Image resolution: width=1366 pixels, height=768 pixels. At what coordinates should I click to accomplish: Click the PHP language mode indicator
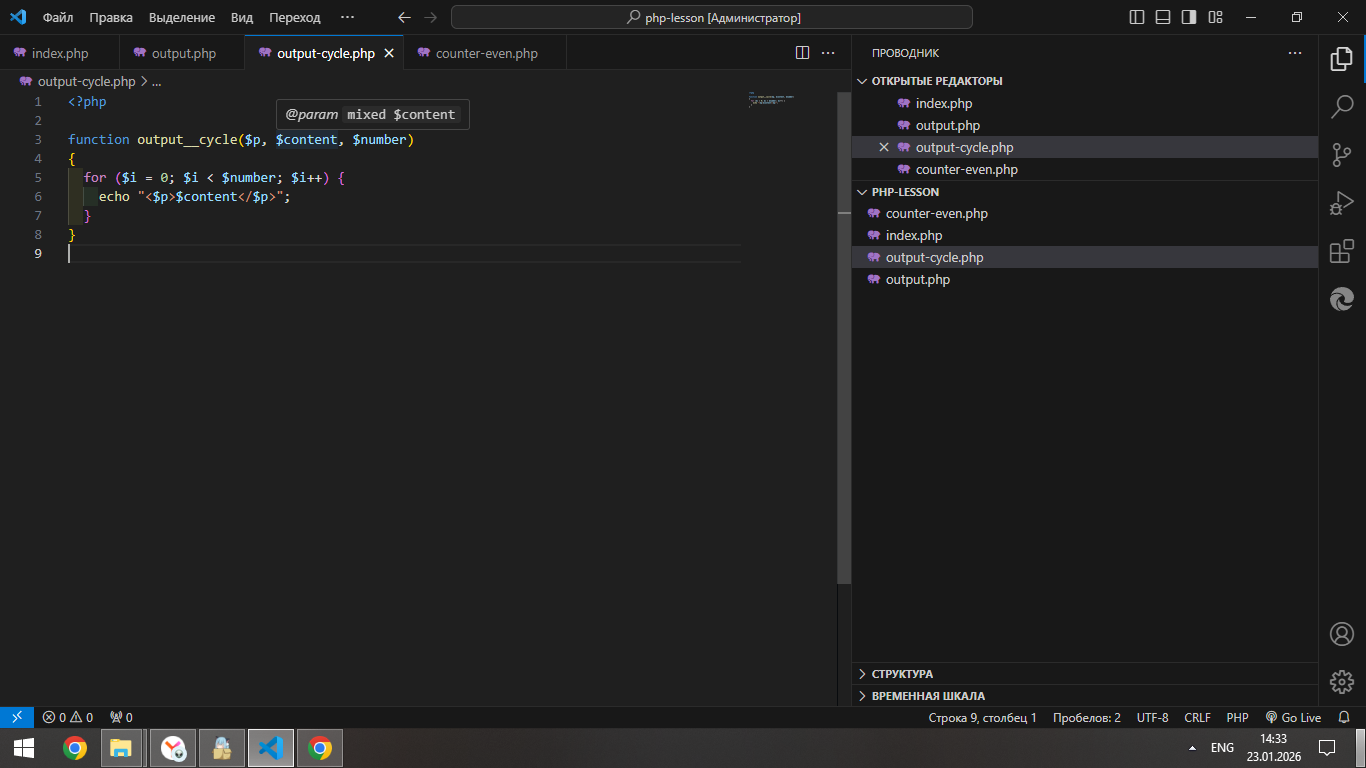pos(1237,717)
